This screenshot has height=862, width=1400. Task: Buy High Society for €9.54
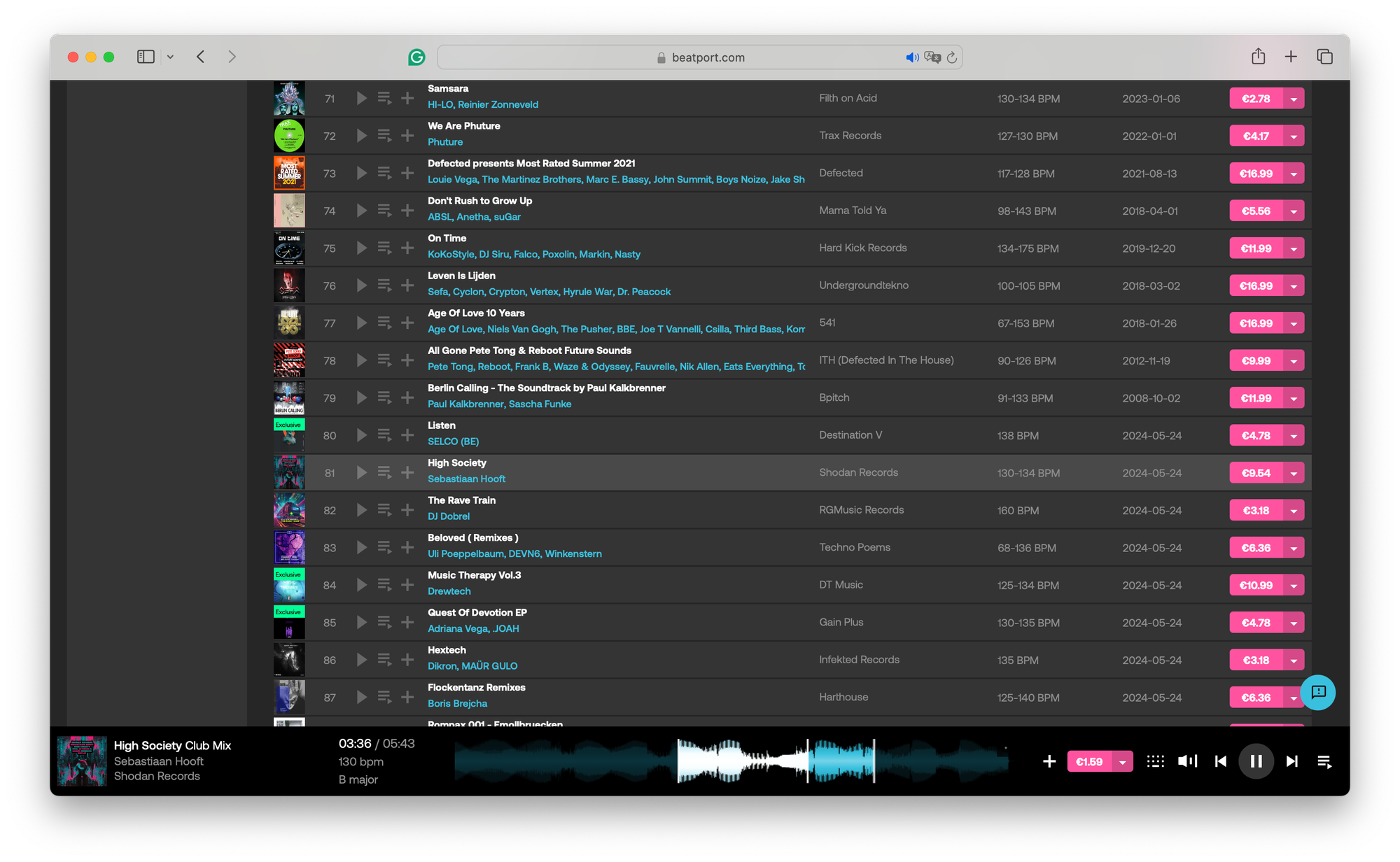pos(1256,473)
